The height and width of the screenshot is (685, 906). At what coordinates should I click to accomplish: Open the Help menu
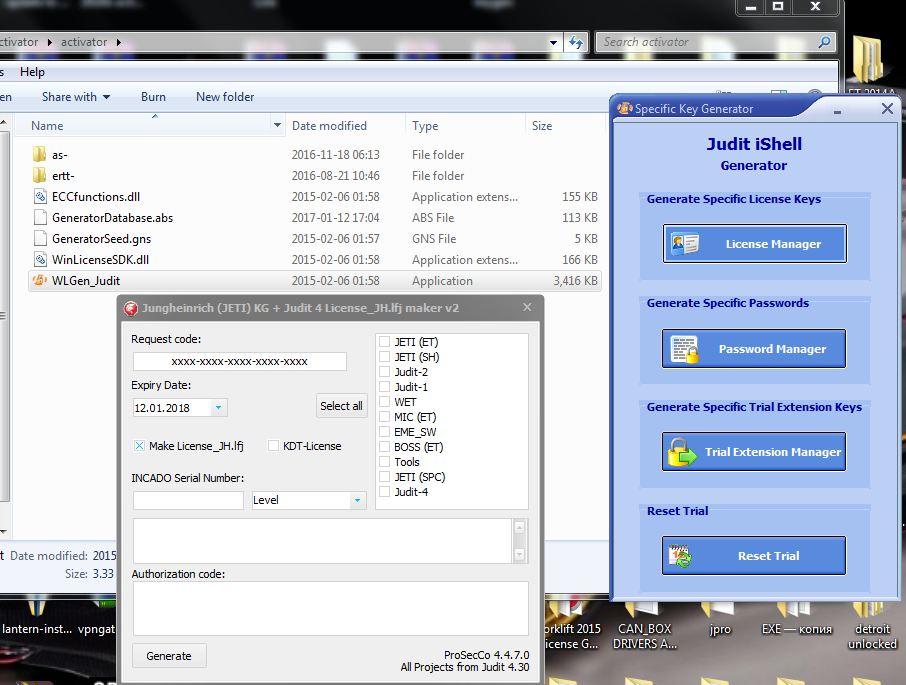pos(32,72)
